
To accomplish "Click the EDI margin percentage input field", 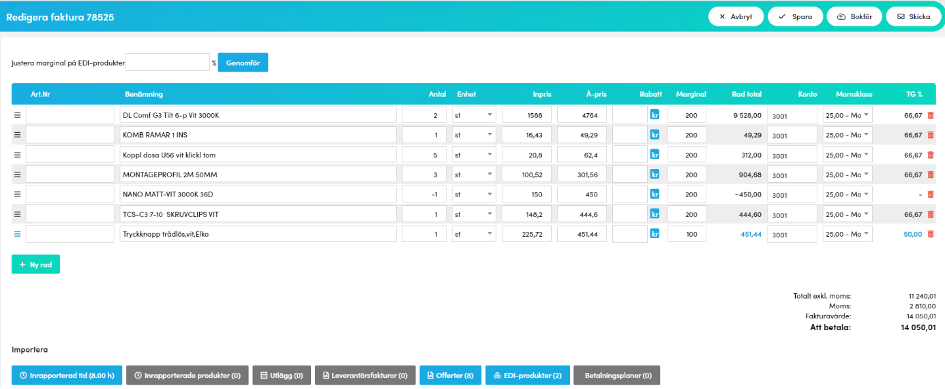I will pos(168,62).
